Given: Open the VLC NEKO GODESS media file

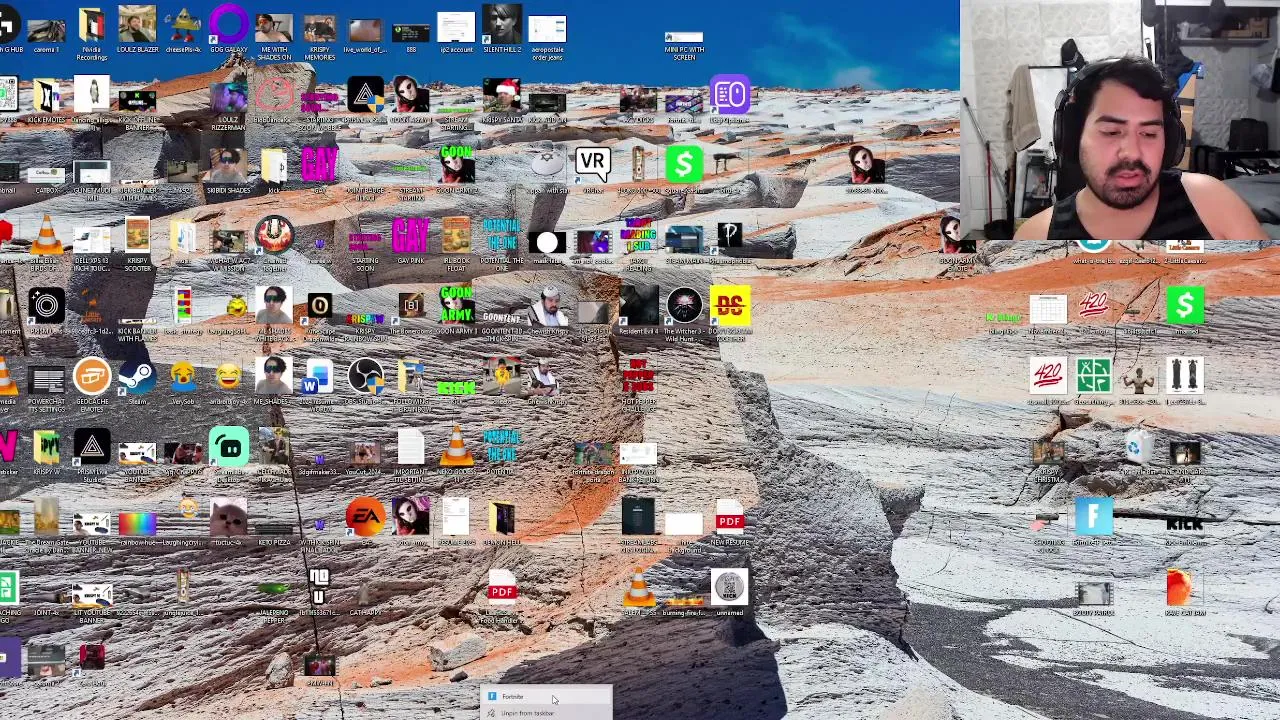Looking at the screenshot, I should point(455,448).
